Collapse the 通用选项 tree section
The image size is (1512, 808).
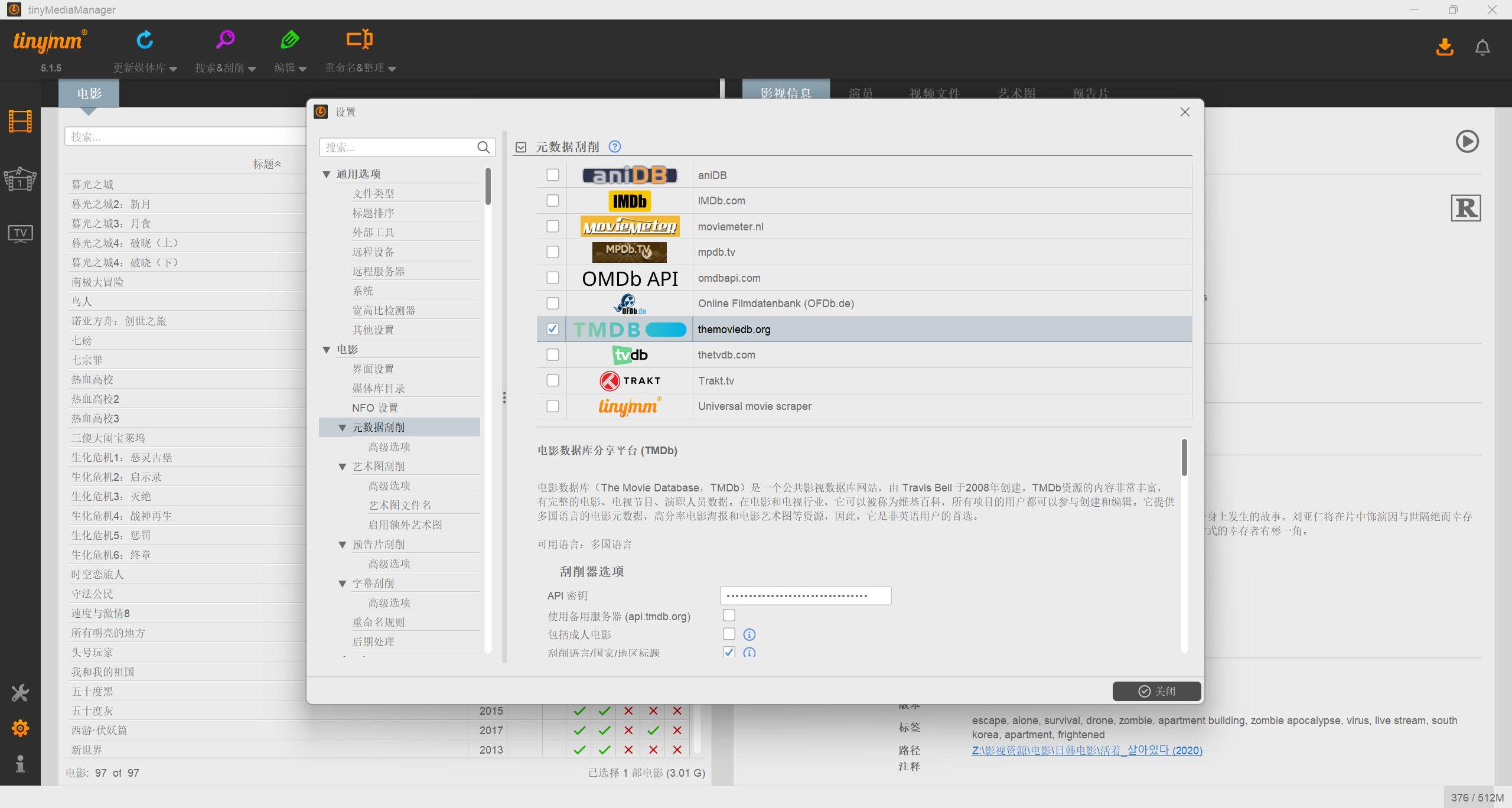pos(326,174)
